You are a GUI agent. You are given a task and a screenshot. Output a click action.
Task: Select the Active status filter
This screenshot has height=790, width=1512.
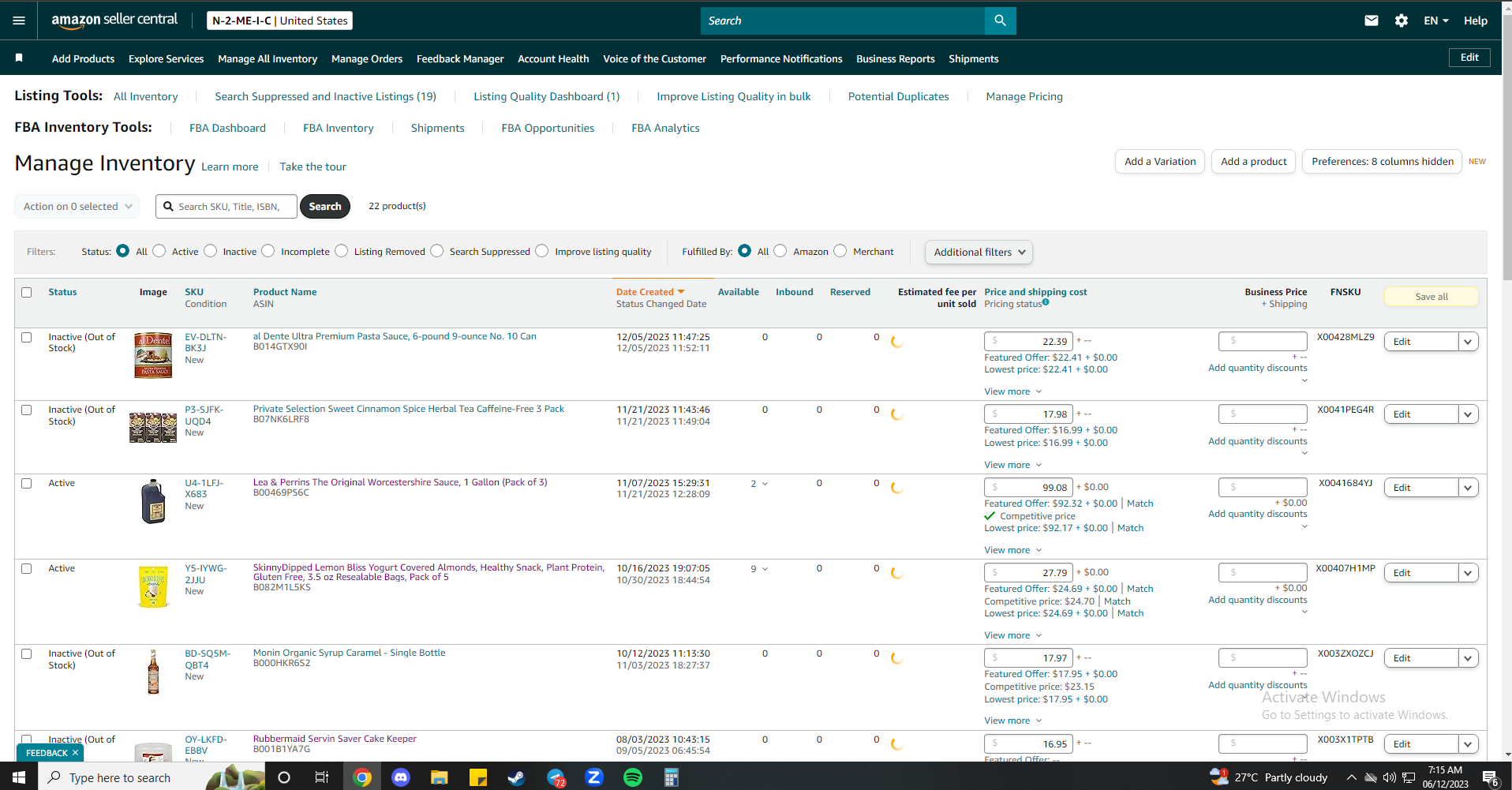click(x=159, y=251)
